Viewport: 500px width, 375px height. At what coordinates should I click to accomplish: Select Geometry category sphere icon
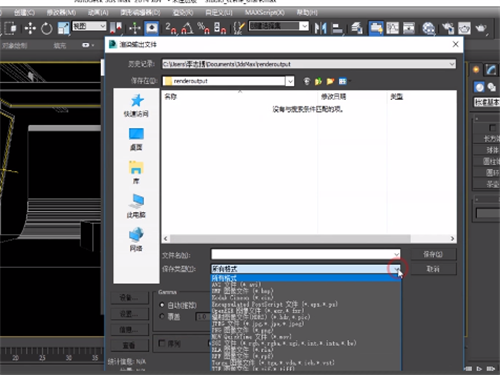pos(480,87)
